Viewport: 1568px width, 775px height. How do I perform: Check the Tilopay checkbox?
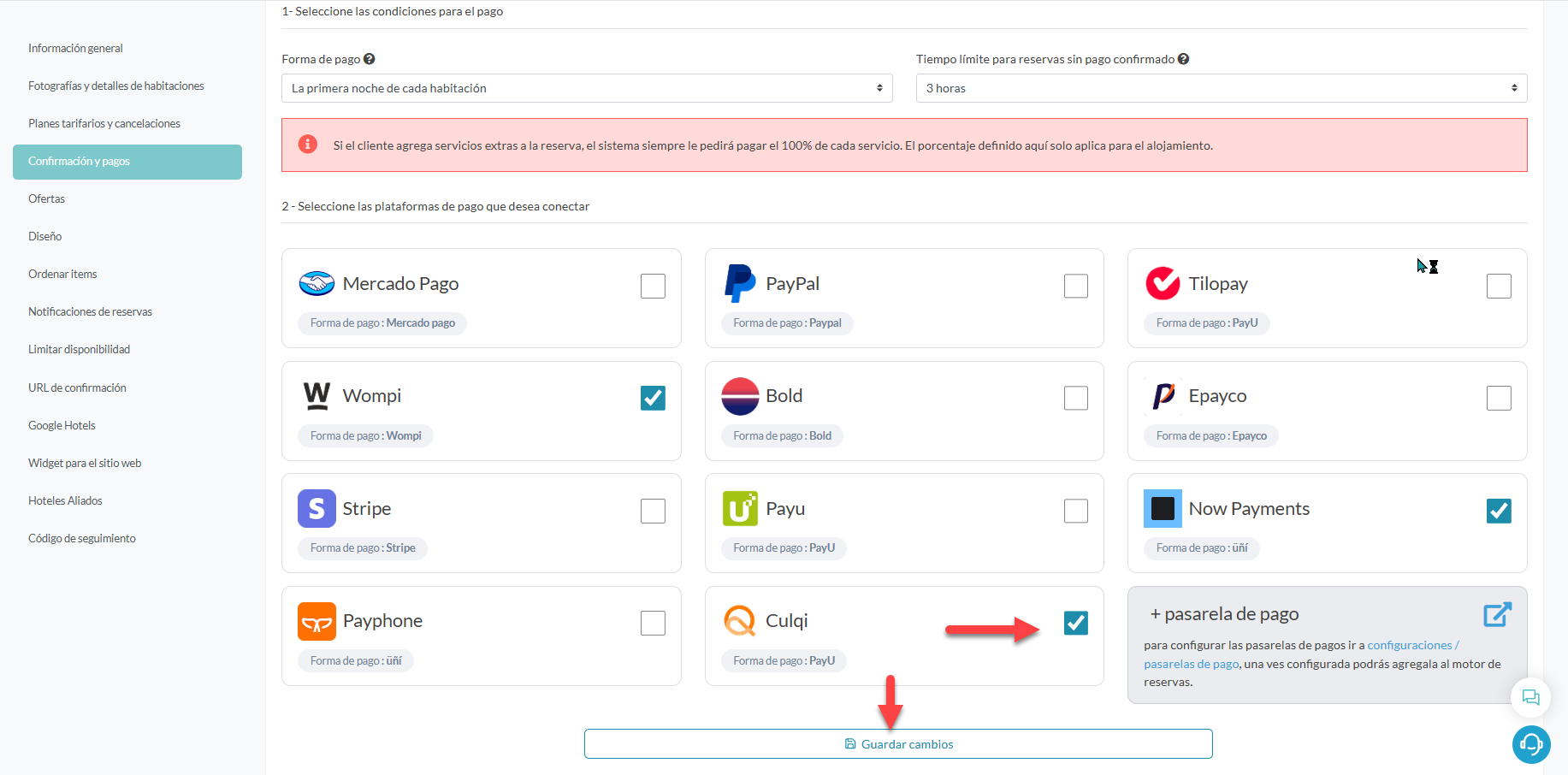tap(1499, 286)
